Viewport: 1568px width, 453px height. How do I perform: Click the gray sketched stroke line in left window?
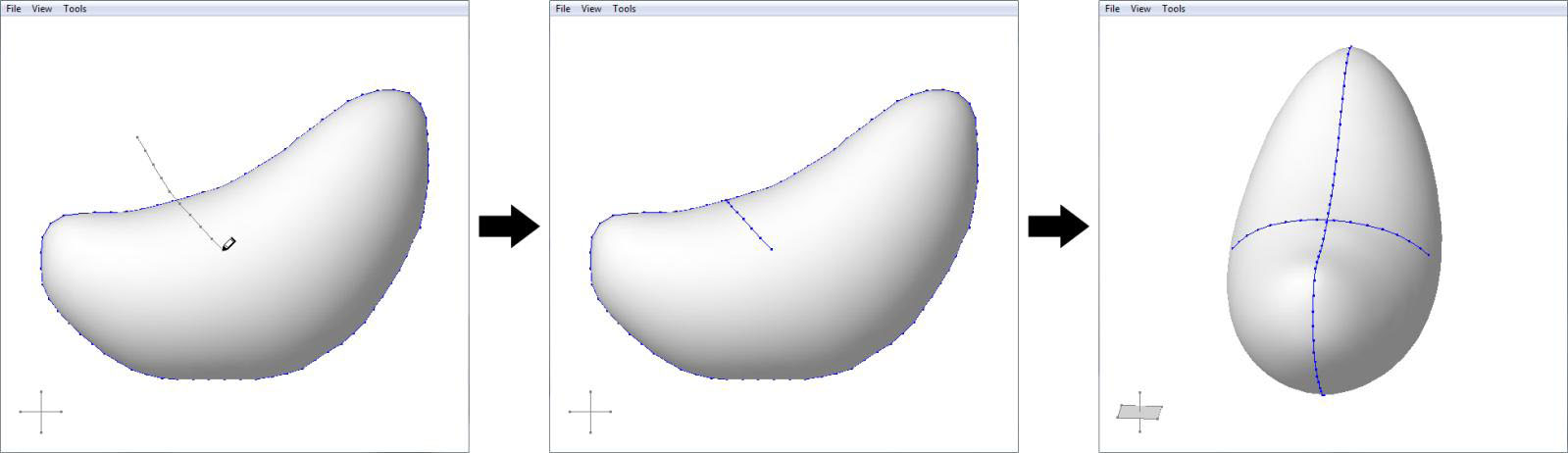click(179, 192)
